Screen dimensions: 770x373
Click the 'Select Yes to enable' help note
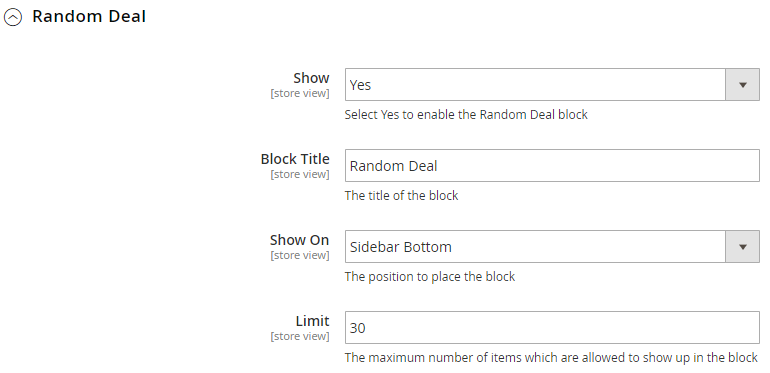(x=466, y=115)
